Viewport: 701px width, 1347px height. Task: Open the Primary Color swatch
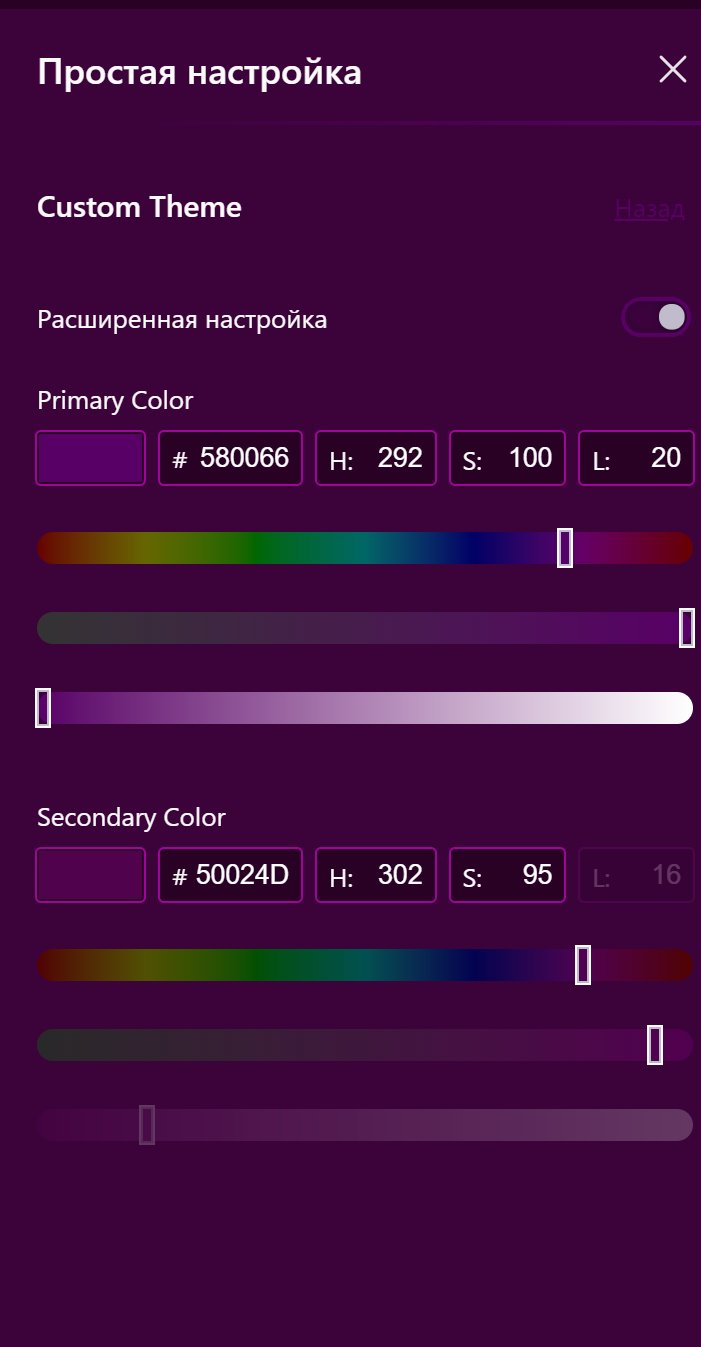pyautogui.click(x=91, y=458)
